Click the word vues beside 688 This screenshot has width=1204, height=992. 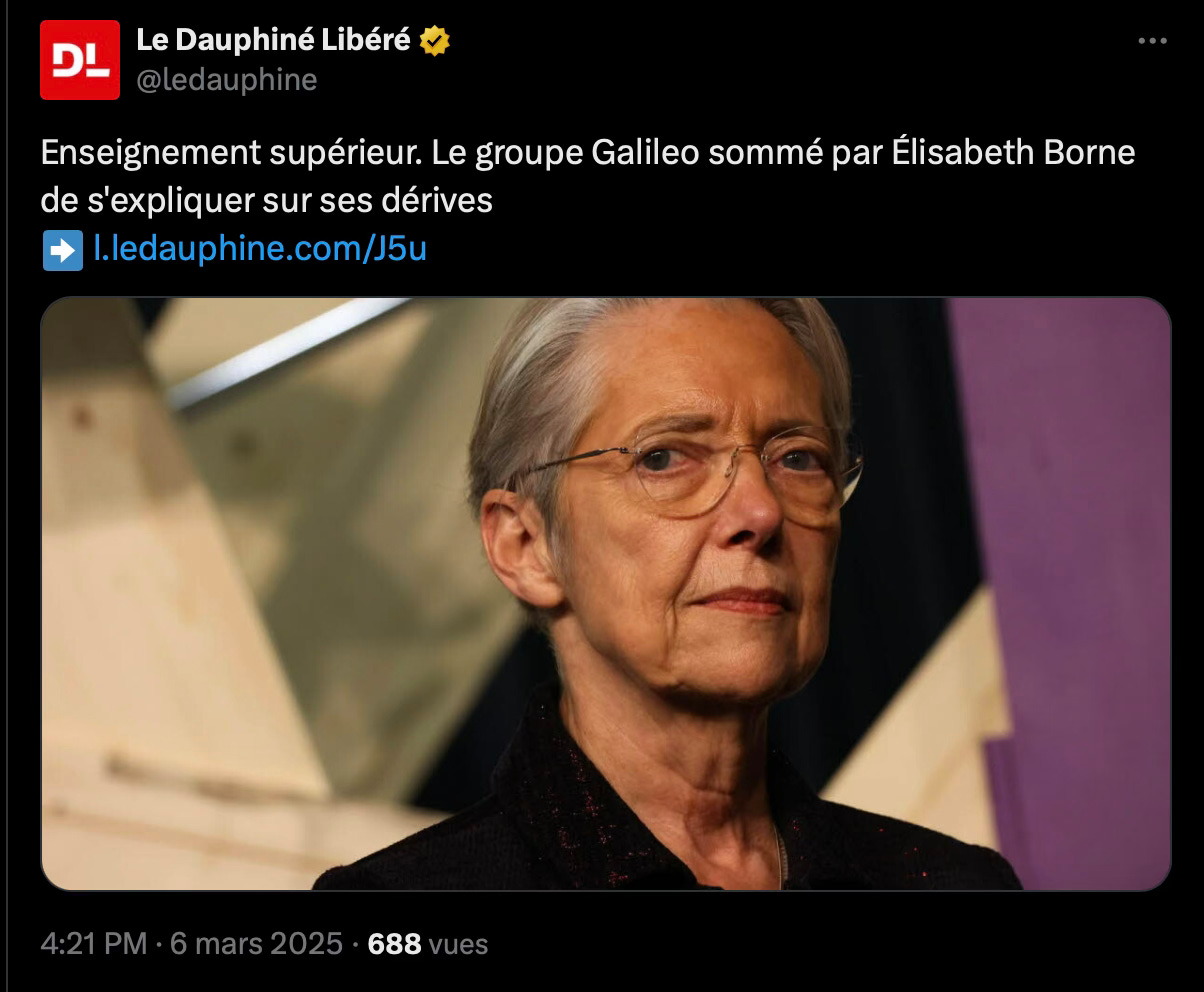click(458, 943)
